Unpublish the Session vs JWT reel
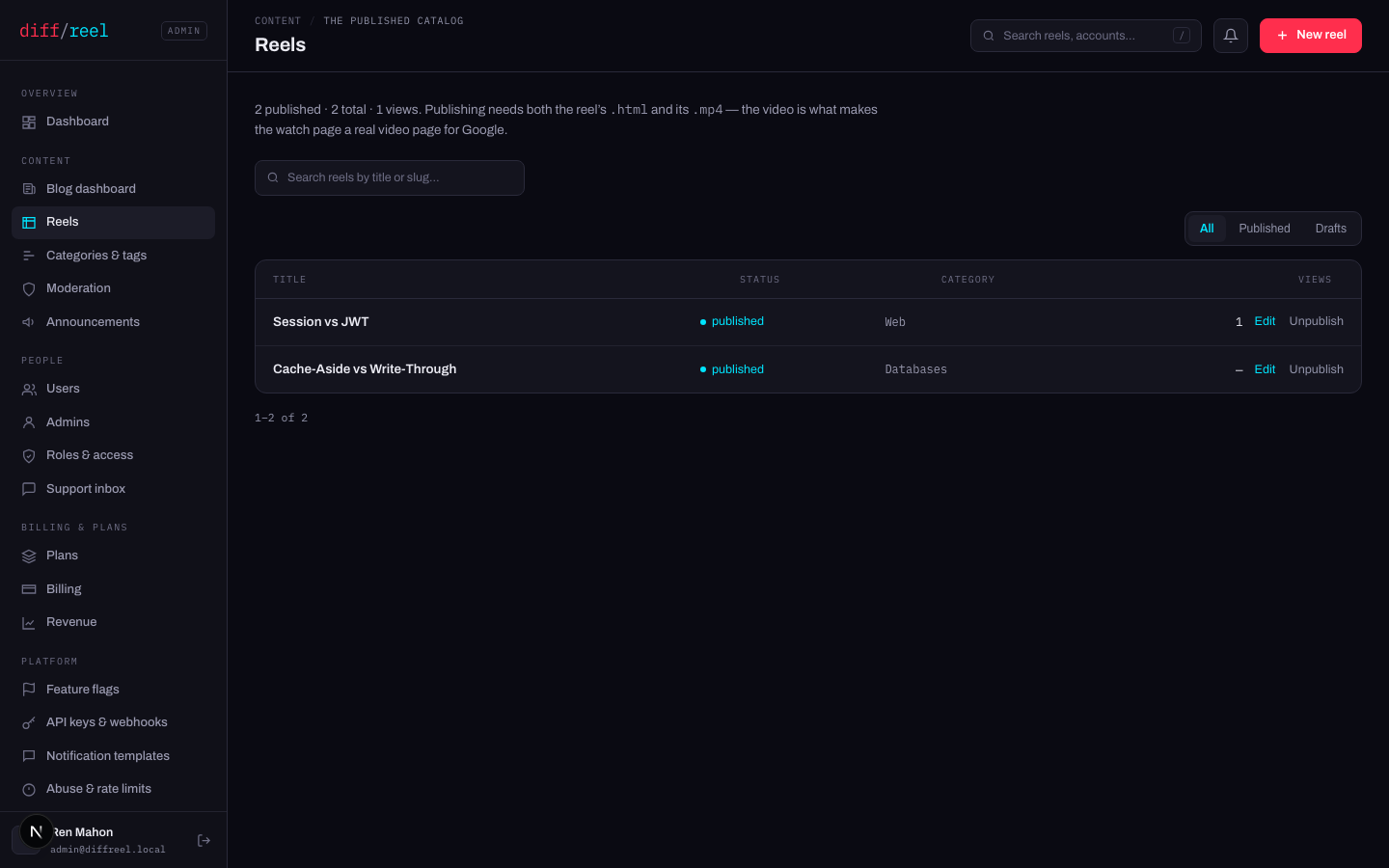Image resolution: width=1389 pixels, height=868 pixels. (x=1317, y=321)
